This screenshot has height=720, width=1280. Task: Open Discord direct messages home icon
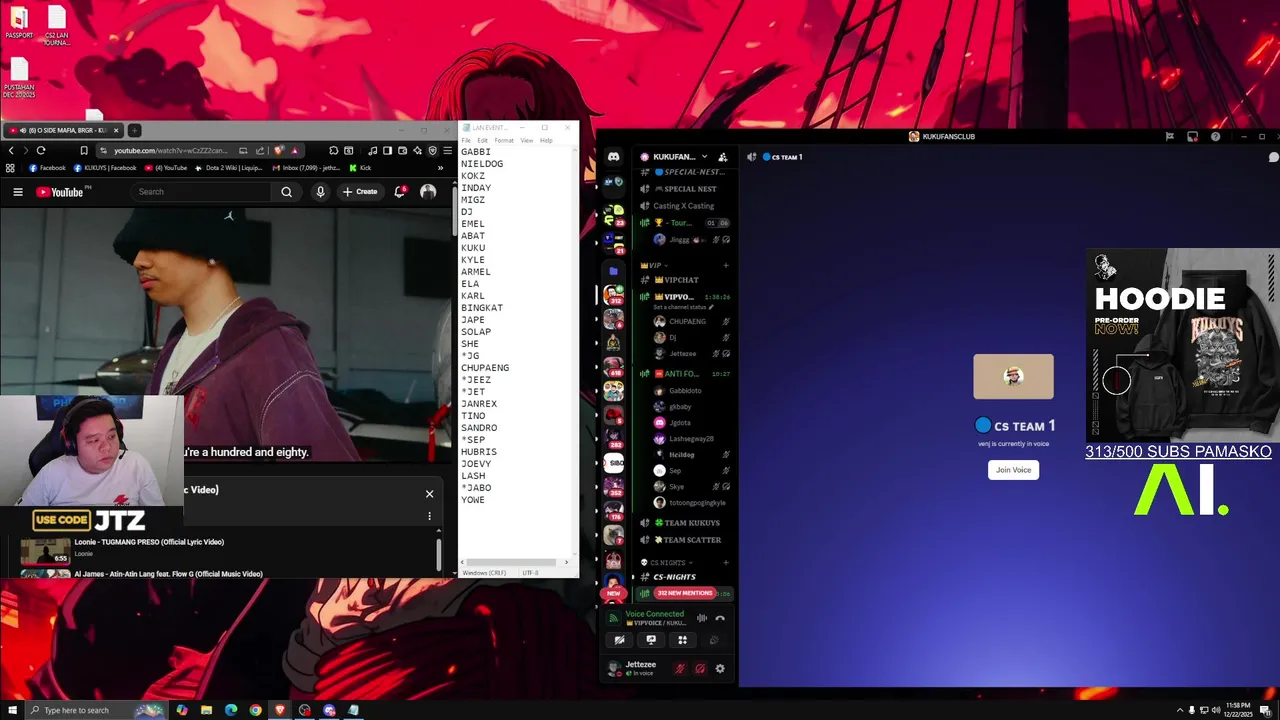click(x=613, y=157)
